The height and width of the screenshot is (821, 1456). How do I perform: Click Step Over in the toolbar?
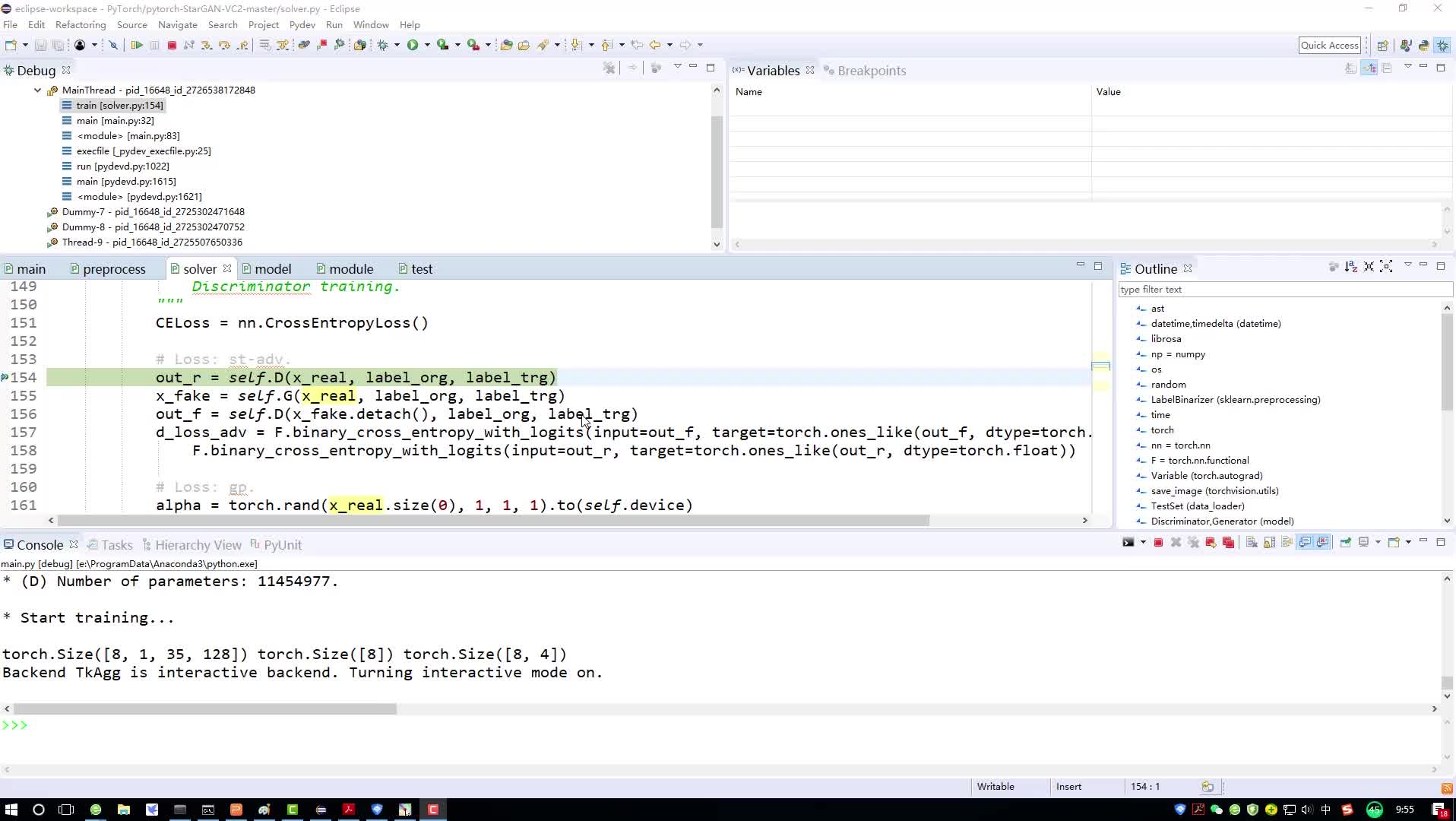pyautogui.click(x=224, y=45)
